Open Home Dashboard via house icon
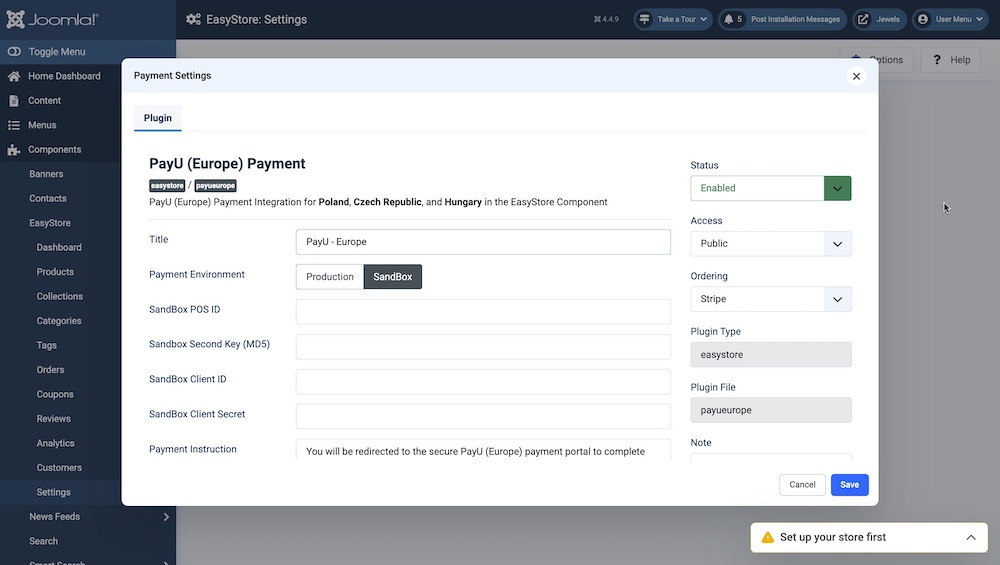The height and width of the screenshot is (565, 1000). [x=14, y=76]
